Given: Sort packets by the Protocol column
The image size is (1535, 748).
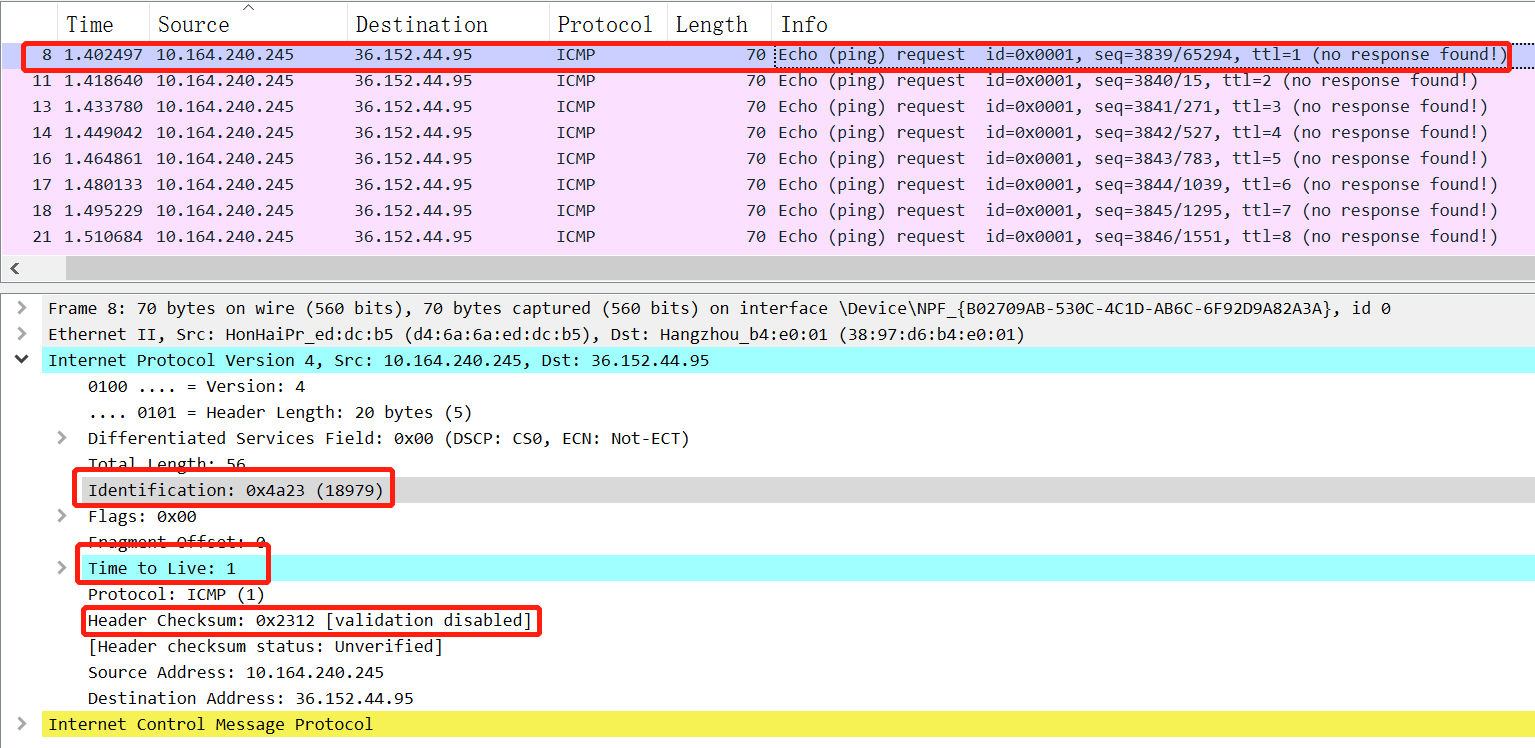Looking at the screenshot, I should pyautogui.click(x=605, y=22).
